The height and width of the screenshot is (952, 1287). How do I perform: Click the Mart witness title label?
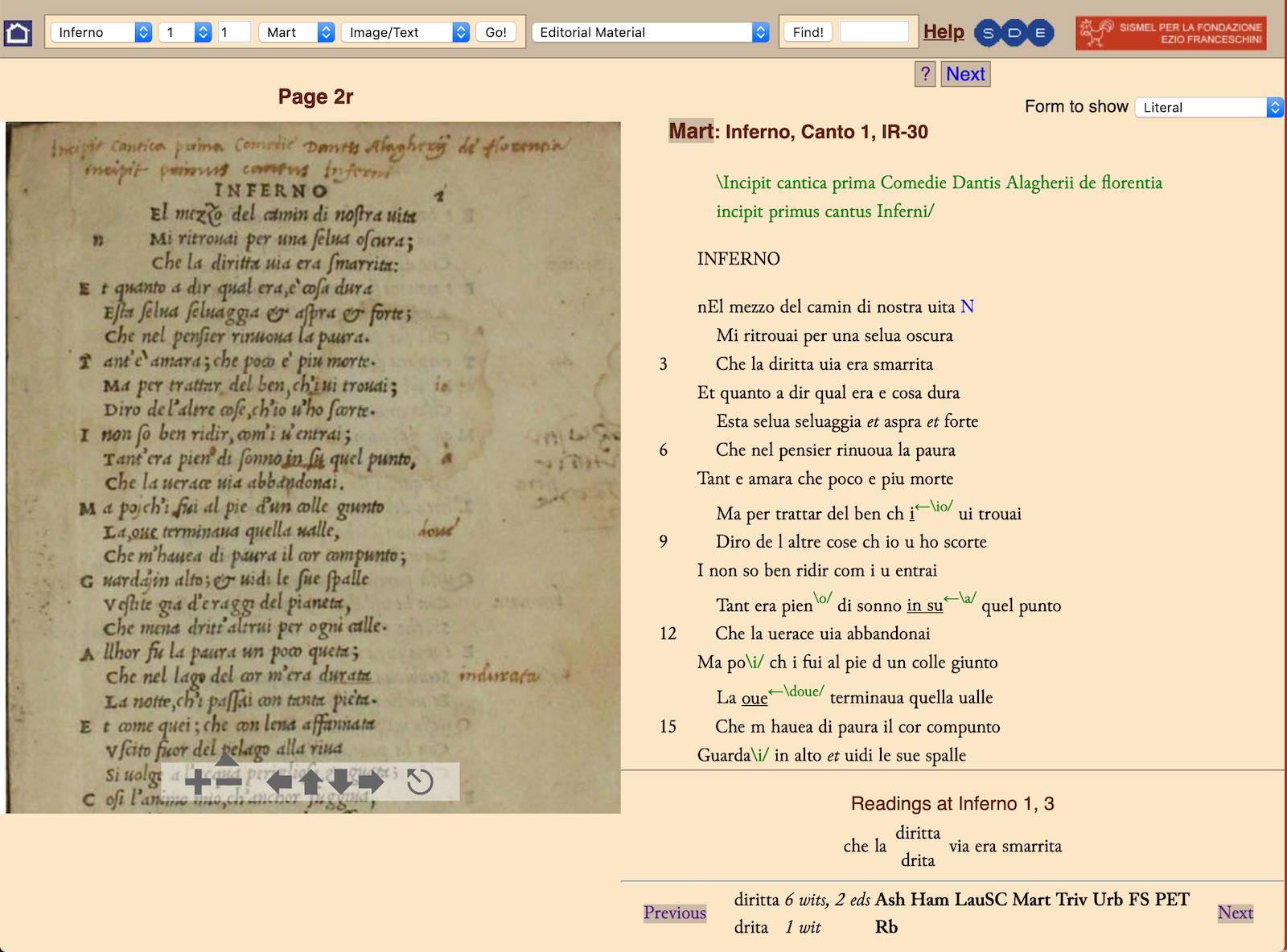coord(691,131)
